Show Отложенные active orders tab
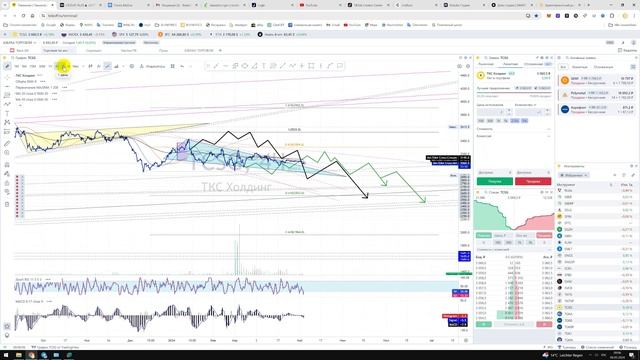This screenshot has height=360, width=640. coord(603,67)
